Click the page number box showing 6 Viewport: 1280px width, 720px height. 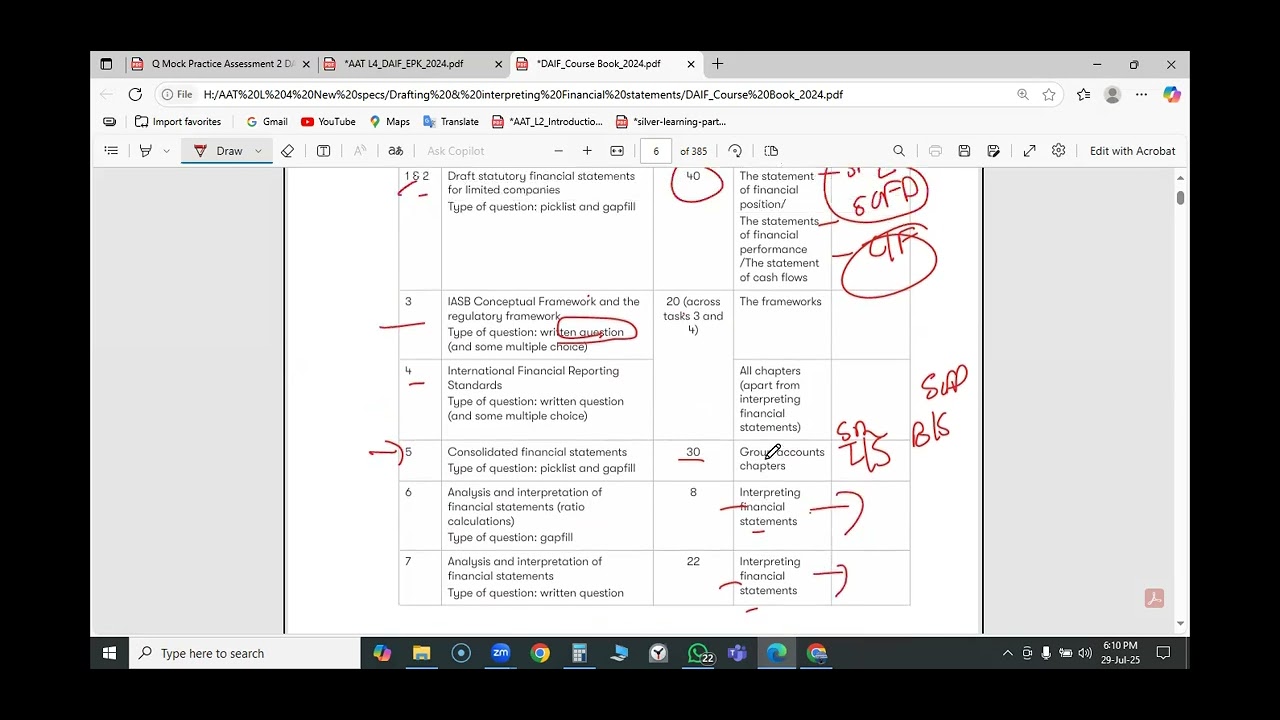click(x=656, y=151)
